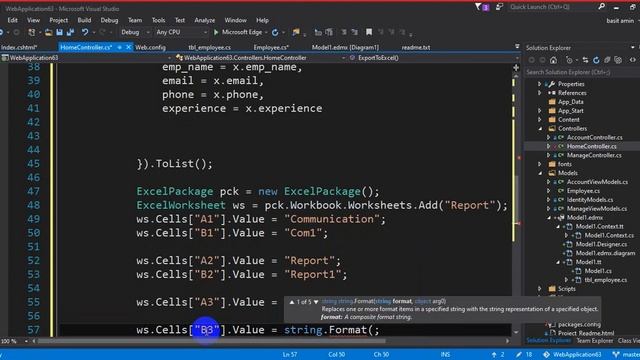Pin the HomeController.cs tab
Image resolution: width=640 pixels, height=360 pixels.
(120, 47)
